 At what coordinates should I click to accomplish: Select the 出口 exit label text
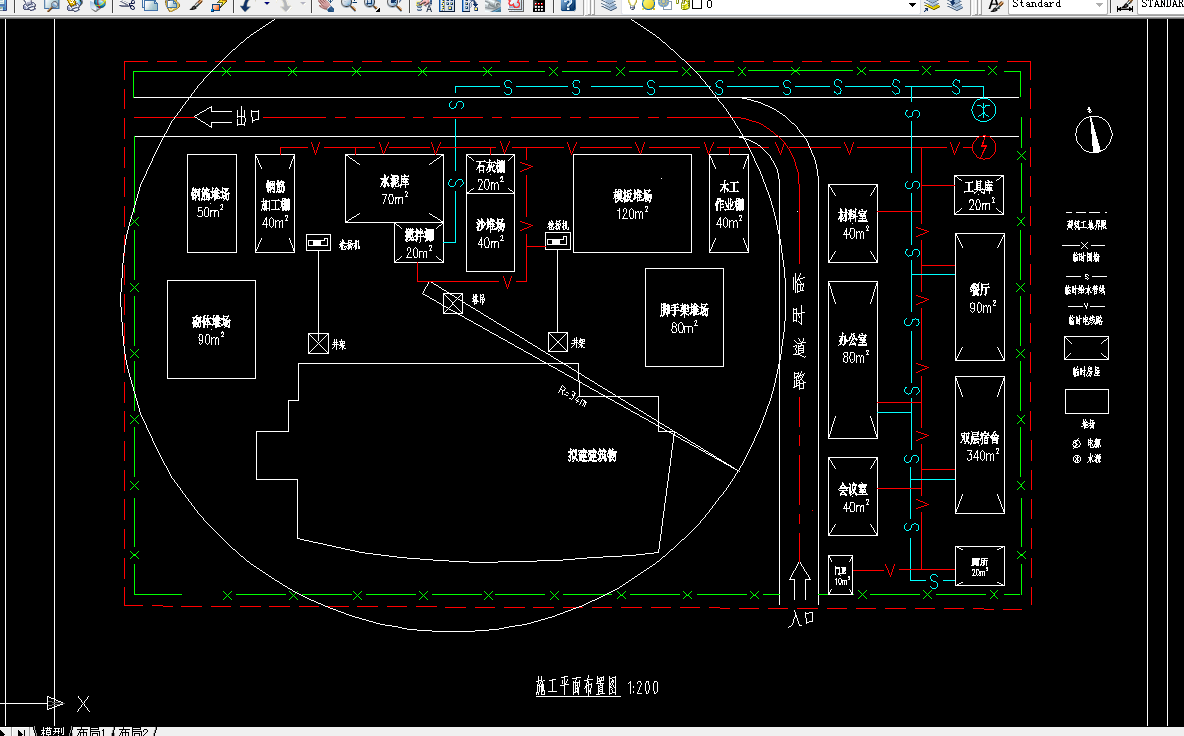pos(248,117)
